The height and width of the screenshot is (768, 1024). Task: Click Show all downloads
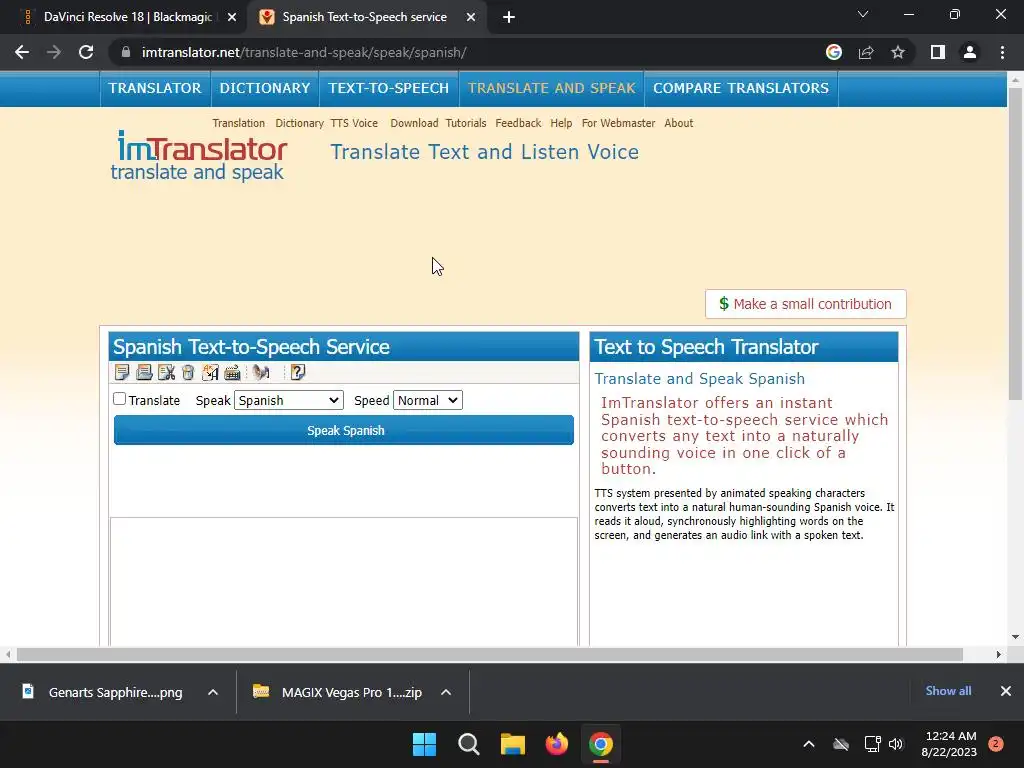948,691
